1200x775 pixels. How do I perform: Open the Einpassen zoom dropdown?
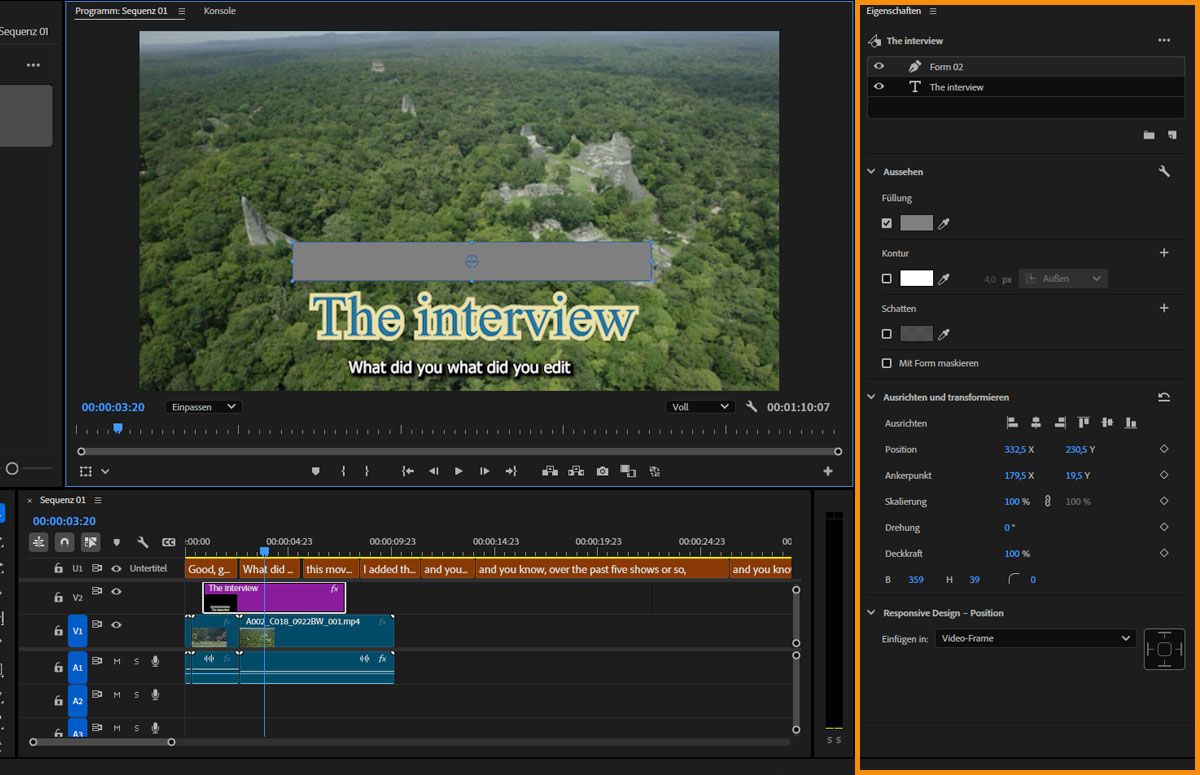203,407
